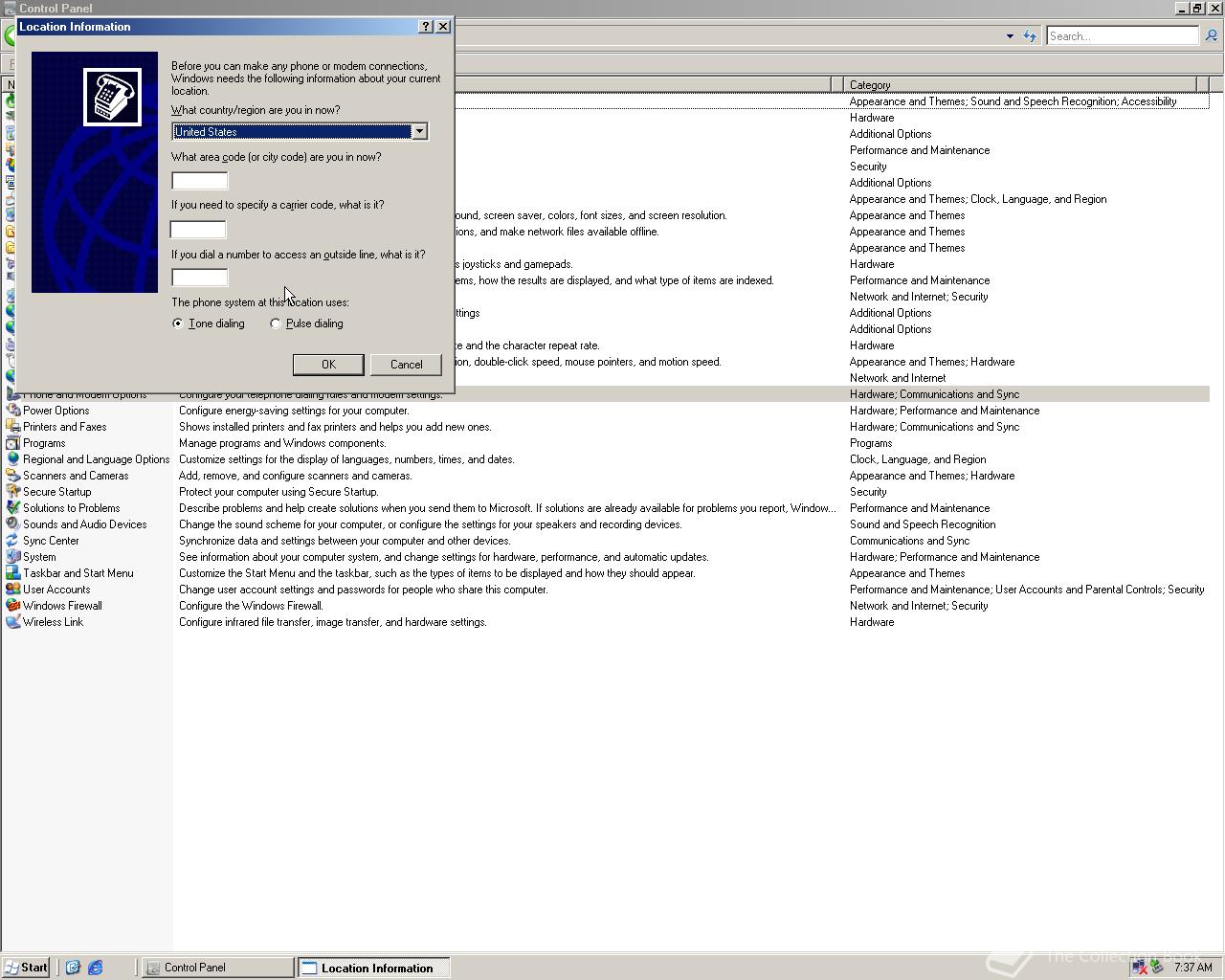This screenshot has height=980, width=1225.
Task: Open the Scanners and Cameras icon
Action: tap(12, 476)
